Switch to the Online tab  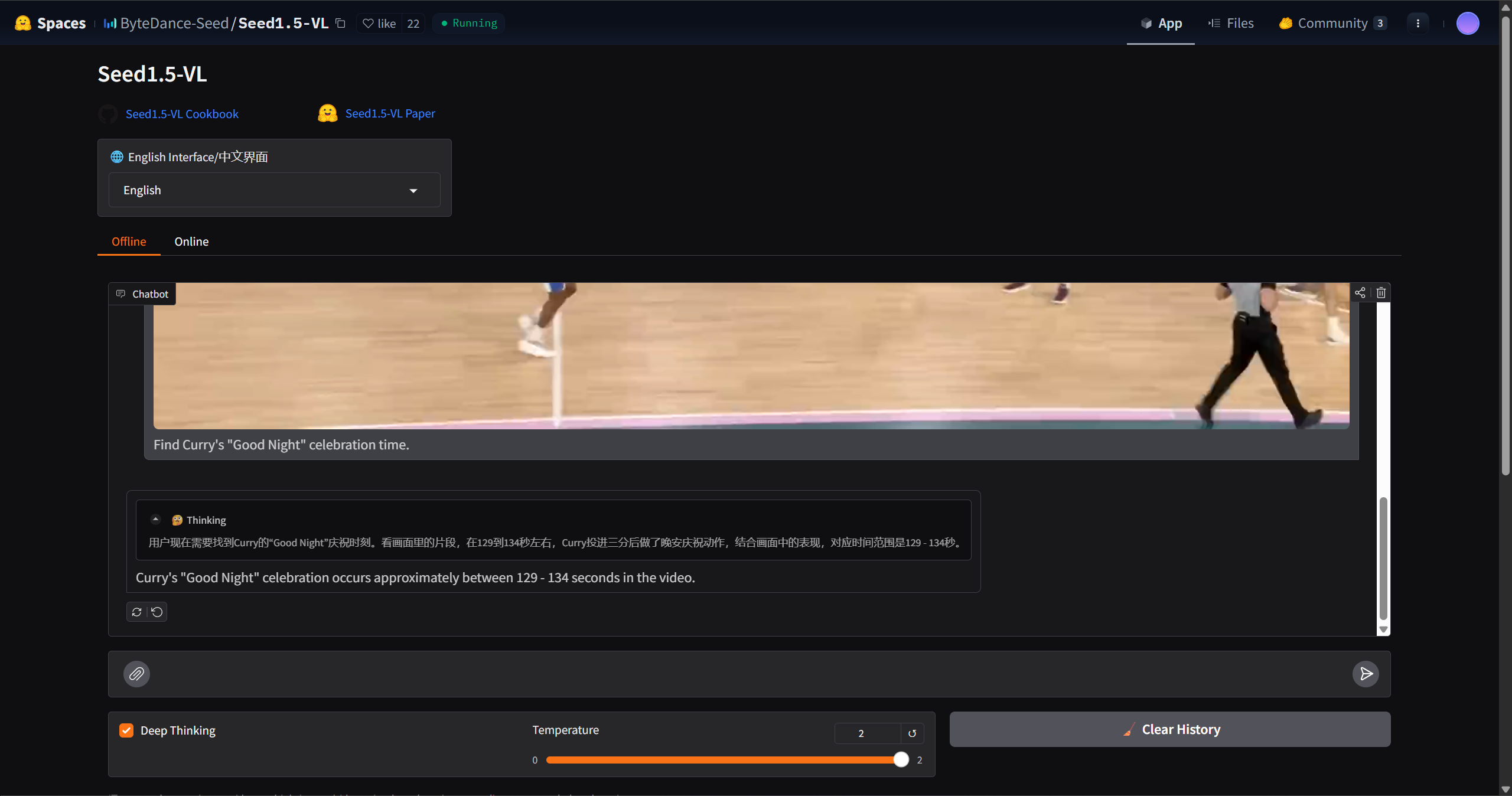[191, 242]
